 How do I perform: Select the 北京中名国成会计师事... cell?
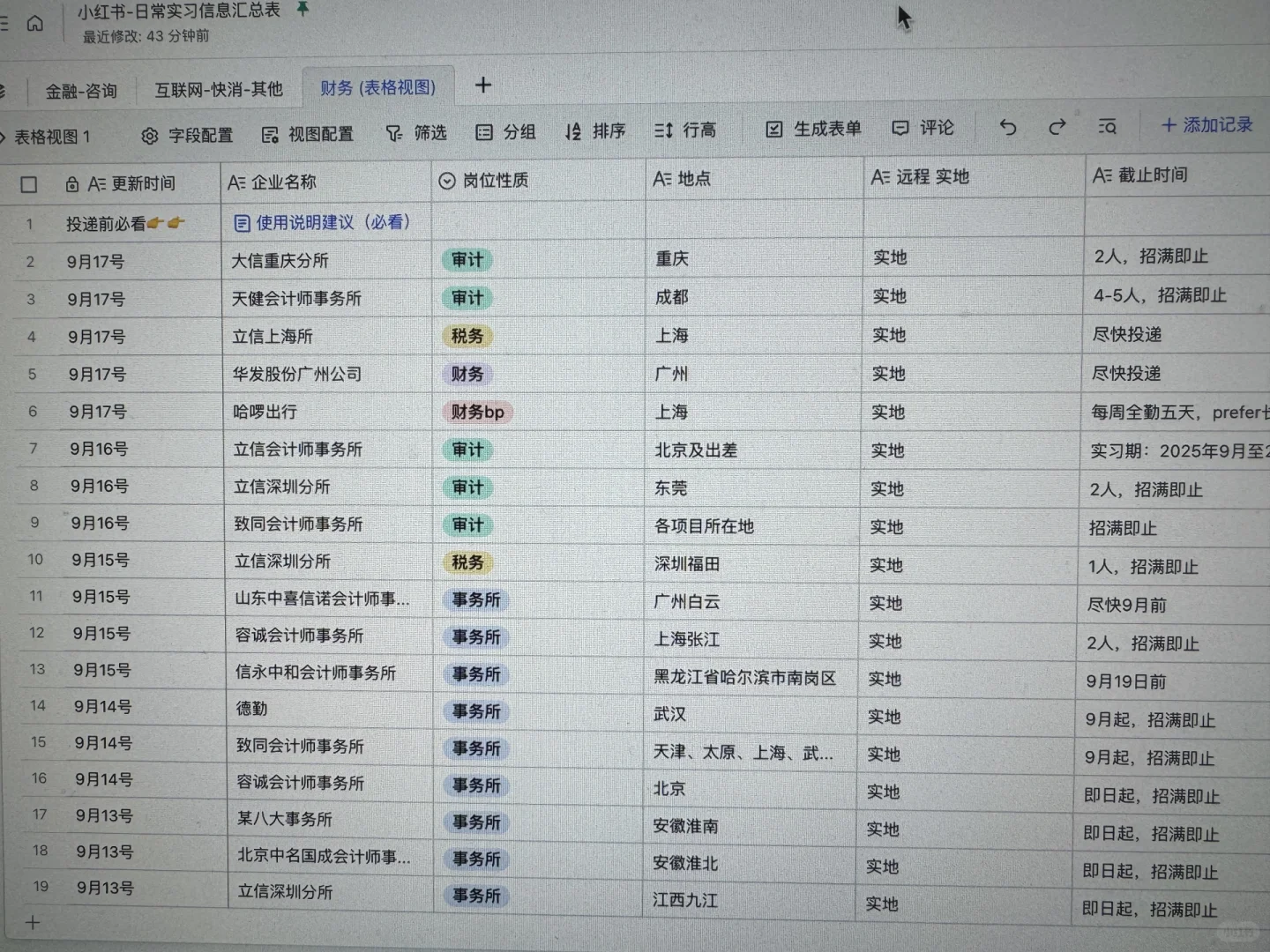(331, 856)
